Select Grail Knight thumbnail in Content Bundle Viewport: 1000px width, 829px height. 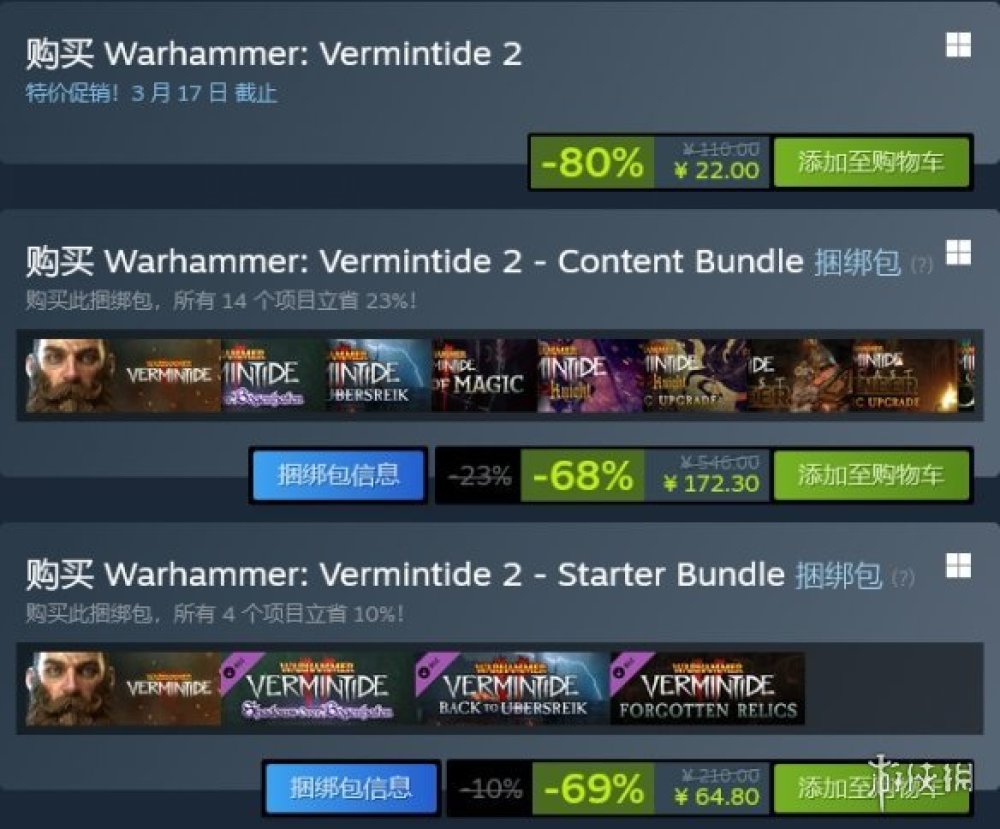tap(589, 375)
